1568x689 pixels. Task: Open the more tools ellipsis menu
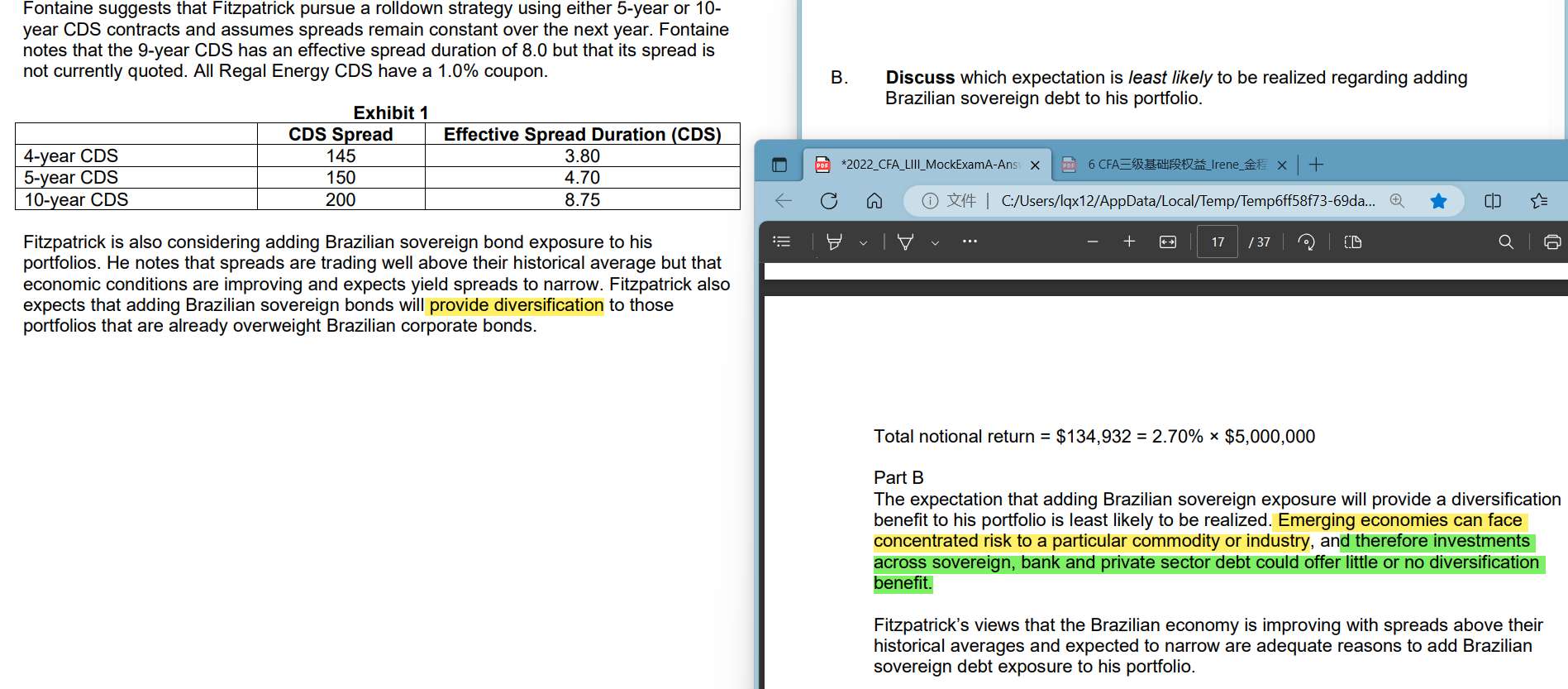970,242
